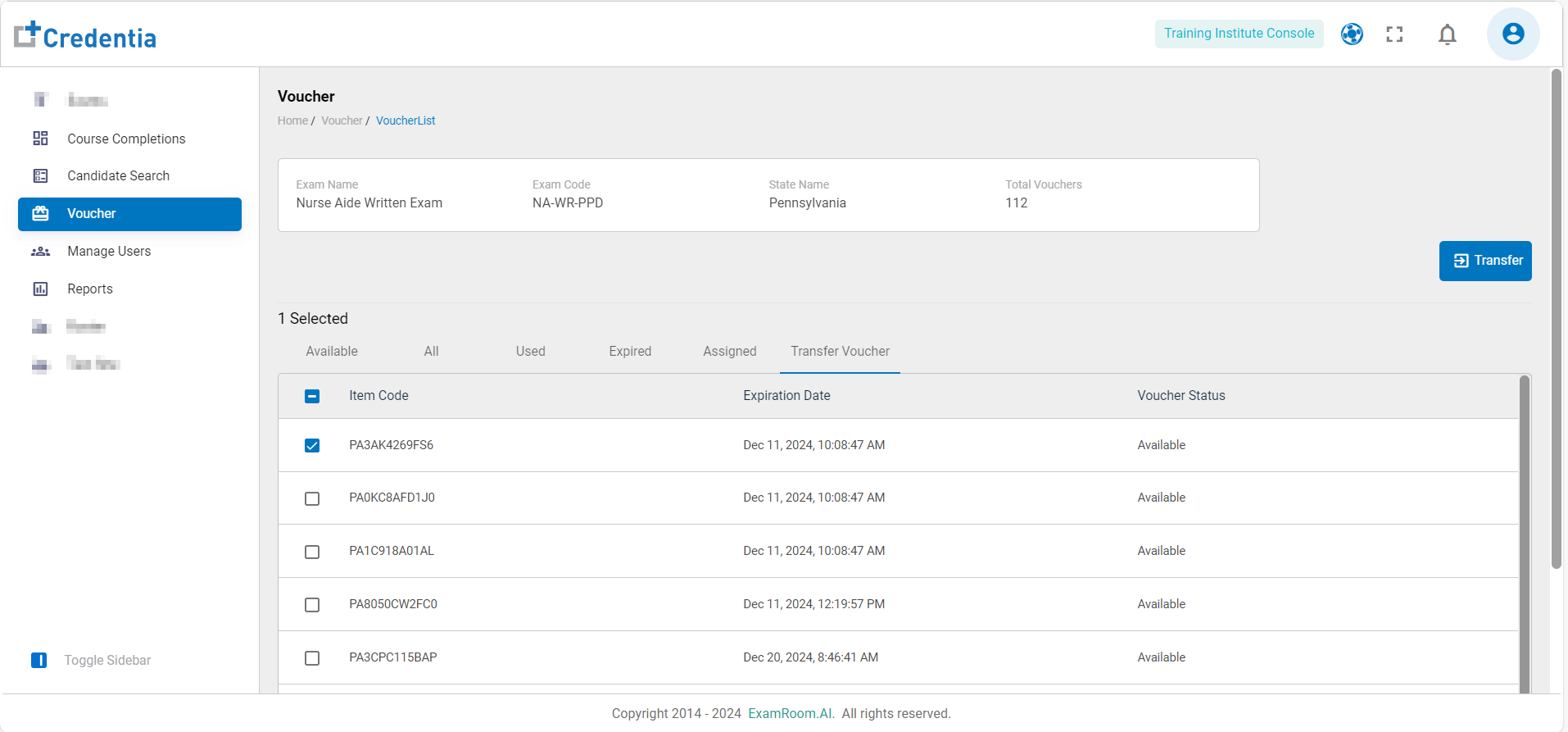Click the page vertical scrollbar
The image size is (1568, 732).
coord(1556,318)
